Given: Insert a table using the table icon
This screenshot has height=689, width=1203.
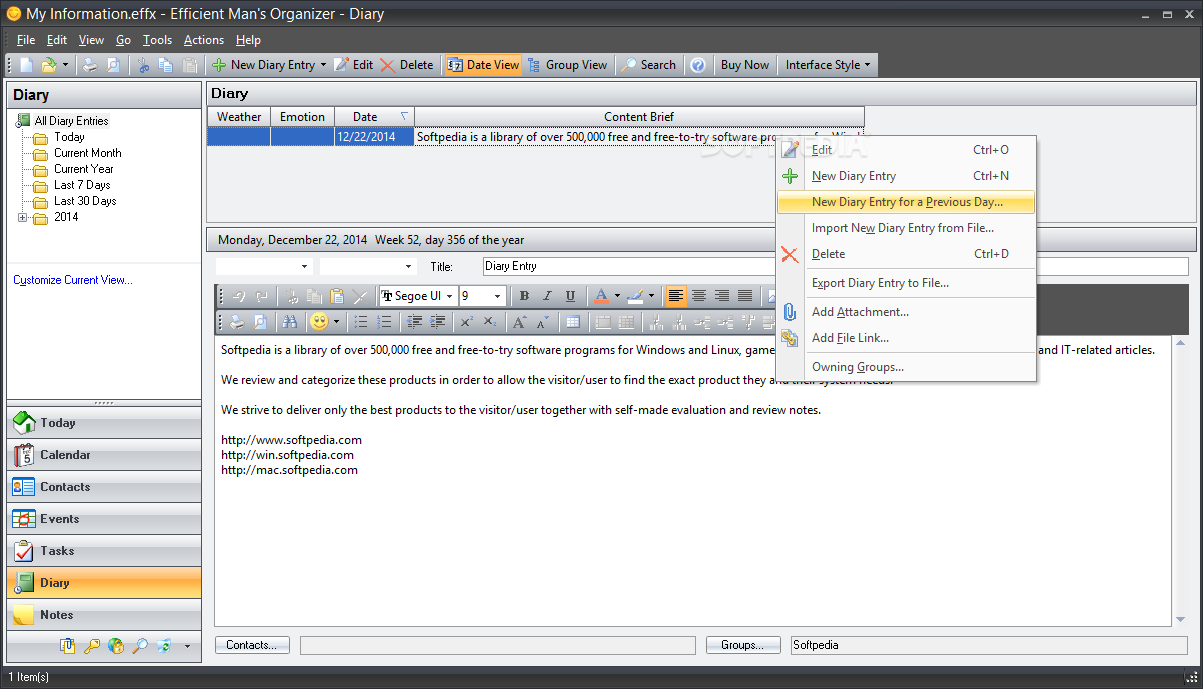Looking at the screenshot, I should [572, 322].
